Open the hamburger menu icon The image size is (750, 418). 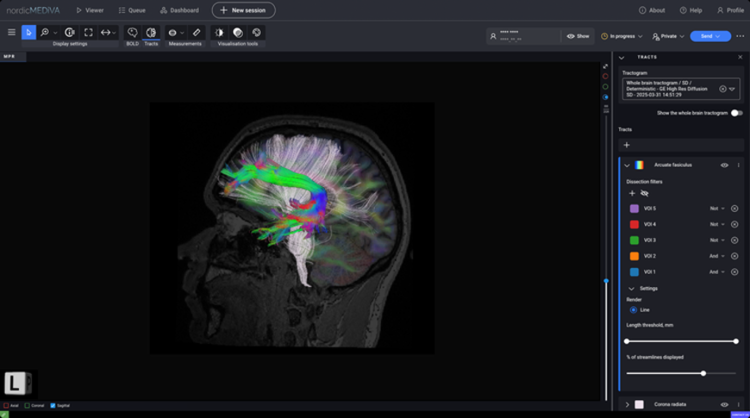[12, 33]
